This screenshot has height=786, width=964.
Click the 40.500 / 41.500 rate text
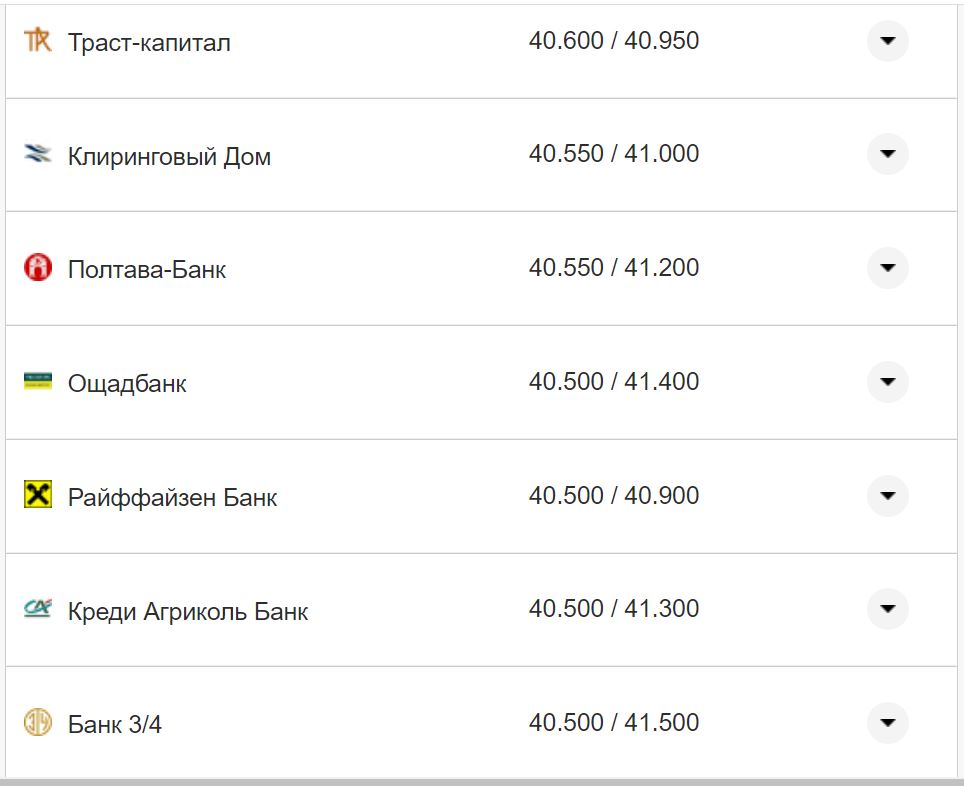tap(615, 721)
